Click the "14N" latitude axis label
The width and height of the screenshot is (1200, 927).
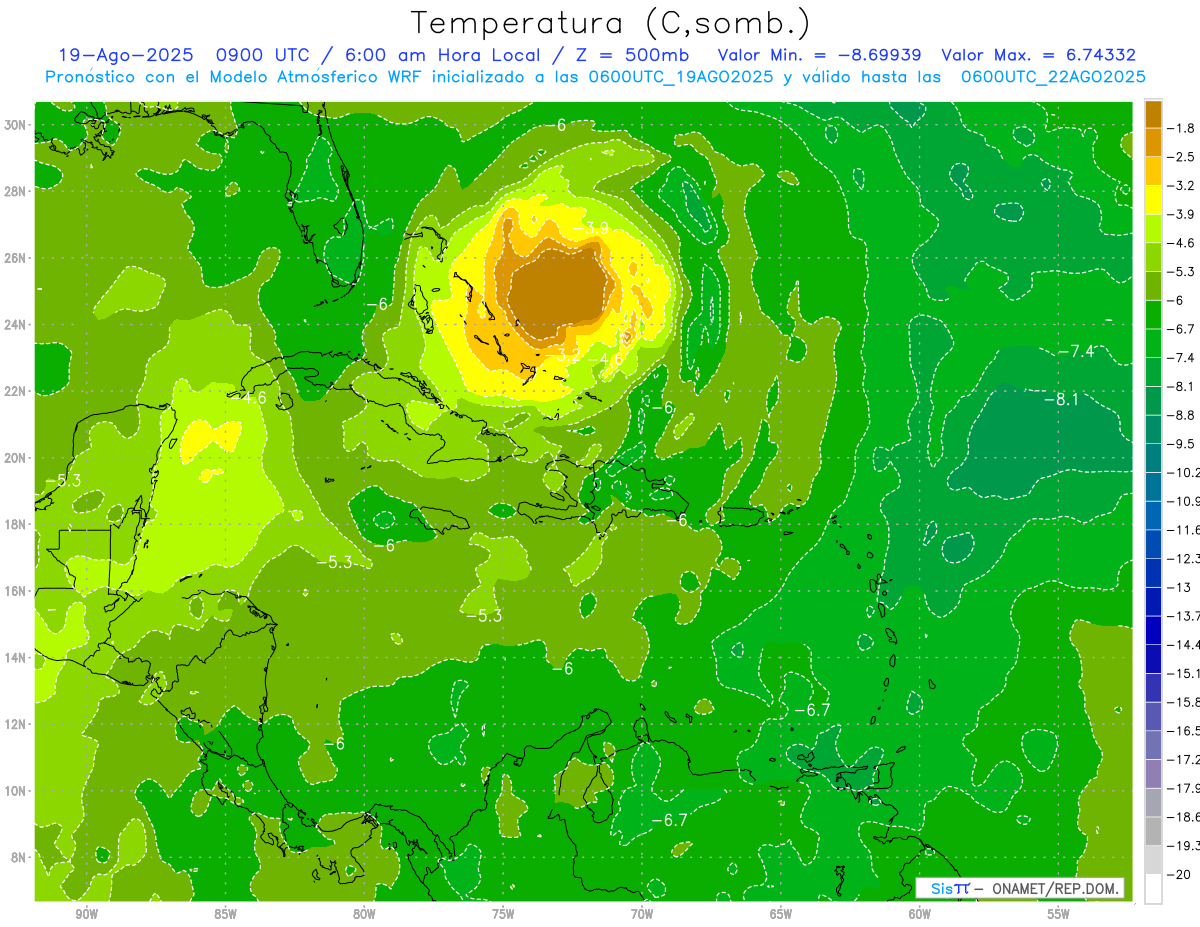[15, 657]
